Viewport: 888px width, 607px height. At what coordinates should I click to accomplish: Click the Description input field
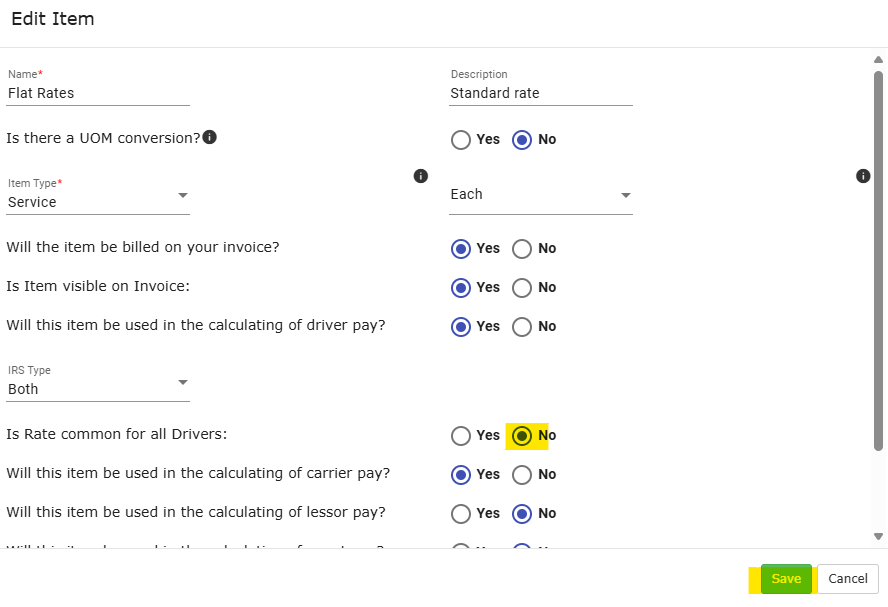click(541, 94)
